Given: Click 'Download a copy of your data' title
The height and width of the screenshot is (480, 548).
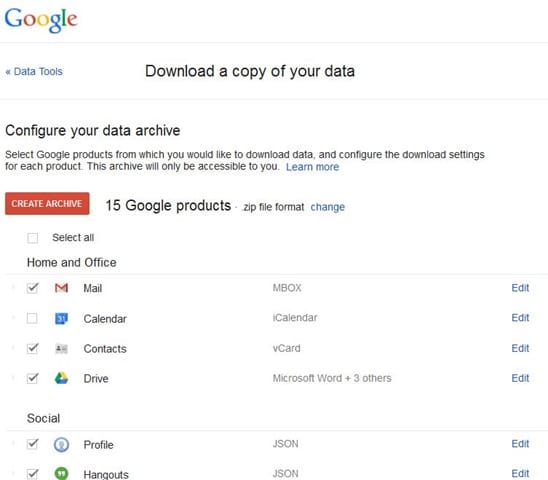Looking at the screenshot, I should click(250, 71).
